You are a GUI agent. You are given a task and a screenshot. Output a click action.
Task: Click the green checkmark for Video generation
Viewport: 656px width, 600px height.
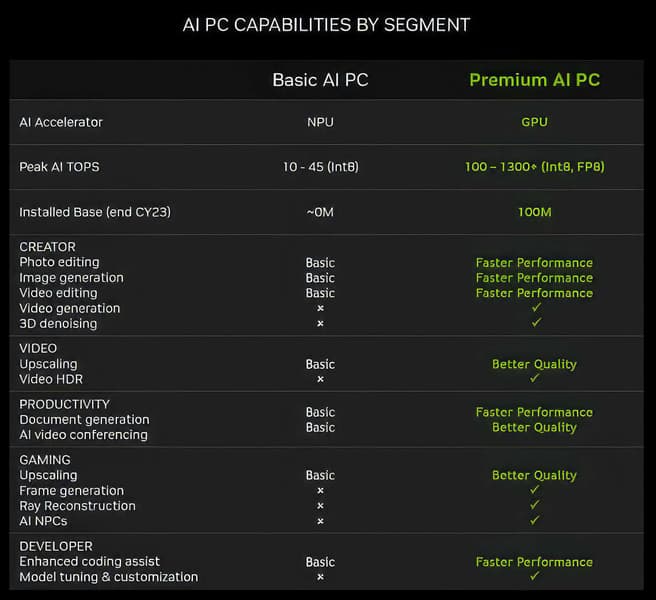pos(535,308)
